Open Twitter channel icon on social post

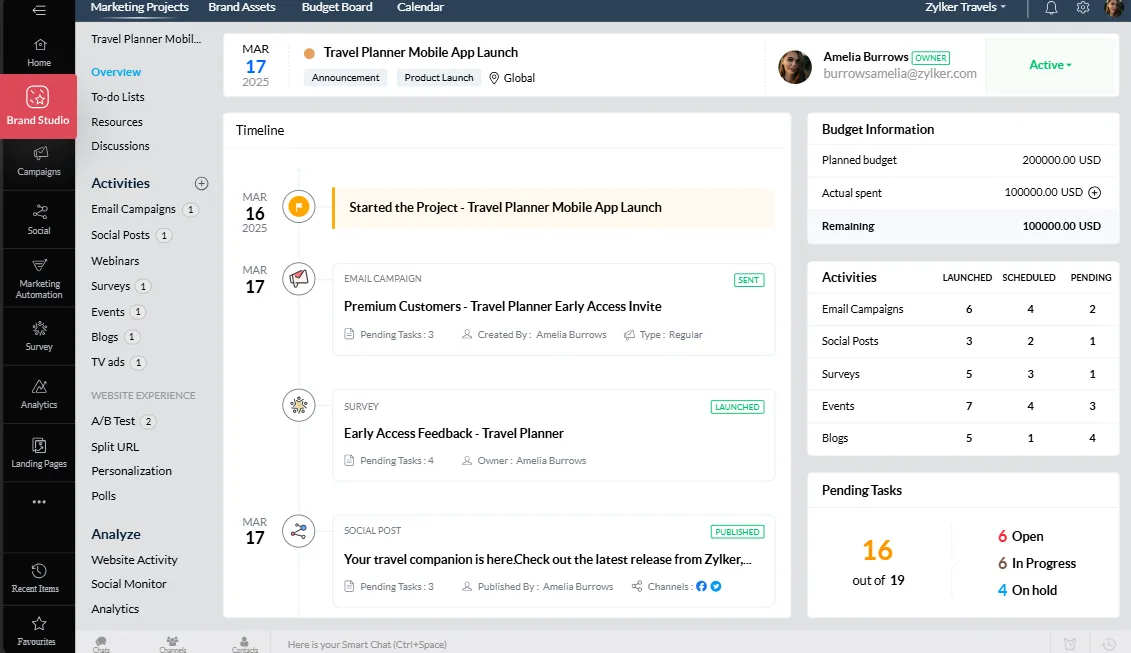tap(716, 586)
